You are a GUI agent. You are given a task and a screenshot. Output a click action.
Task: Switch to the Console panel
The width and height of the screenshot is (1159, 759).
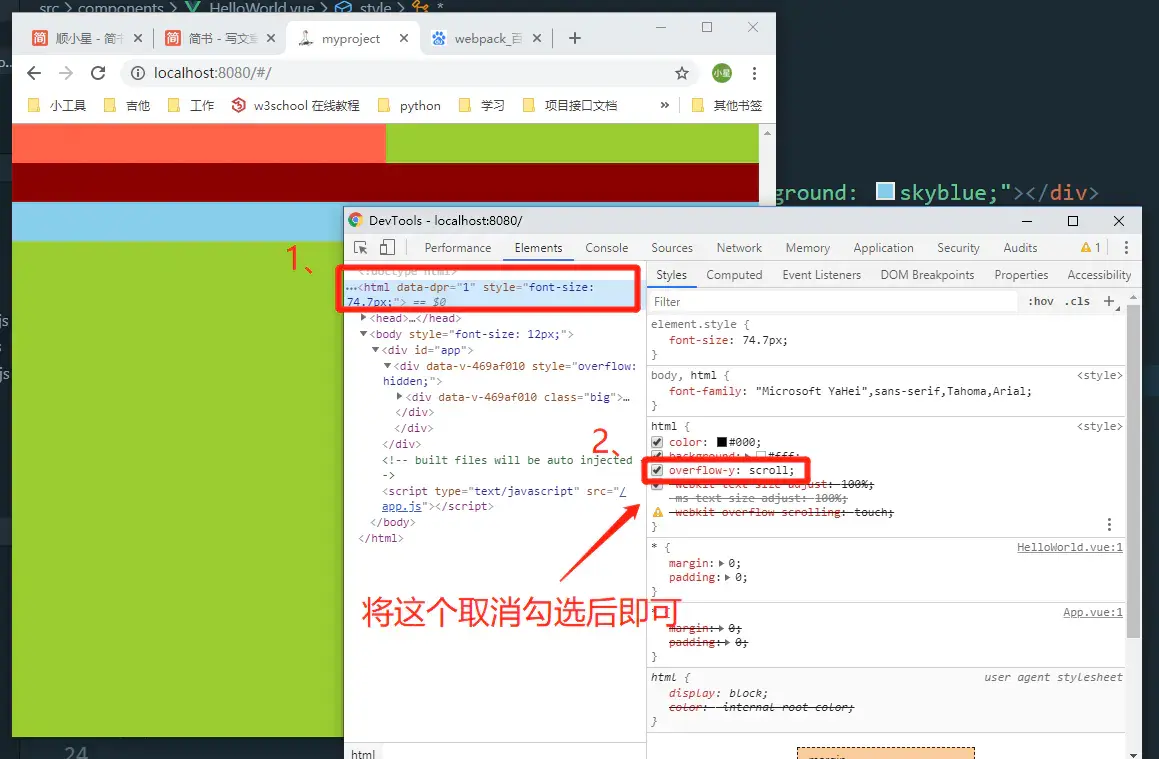(606, 248)
